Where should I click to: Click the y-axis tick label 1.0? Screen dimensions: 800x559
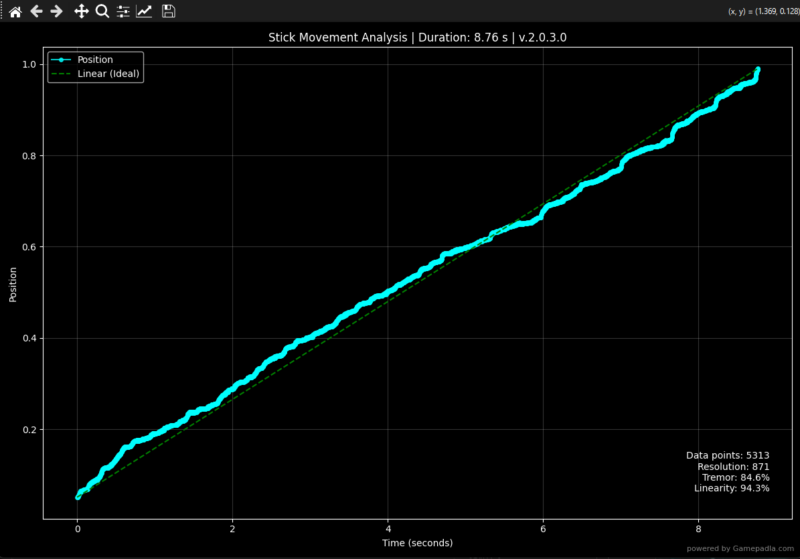click(x=29, y=64)
